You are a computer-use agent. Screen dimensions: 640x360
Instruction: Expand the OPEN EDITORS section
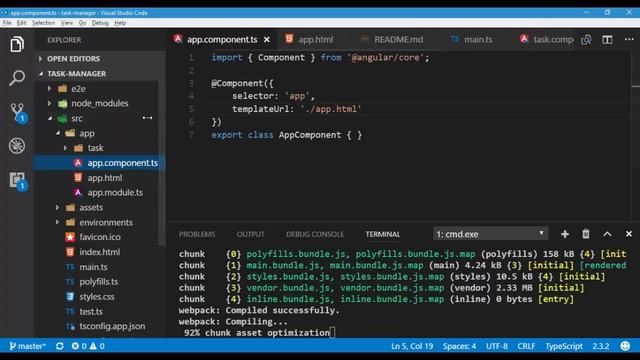click(x=73, y=59)
